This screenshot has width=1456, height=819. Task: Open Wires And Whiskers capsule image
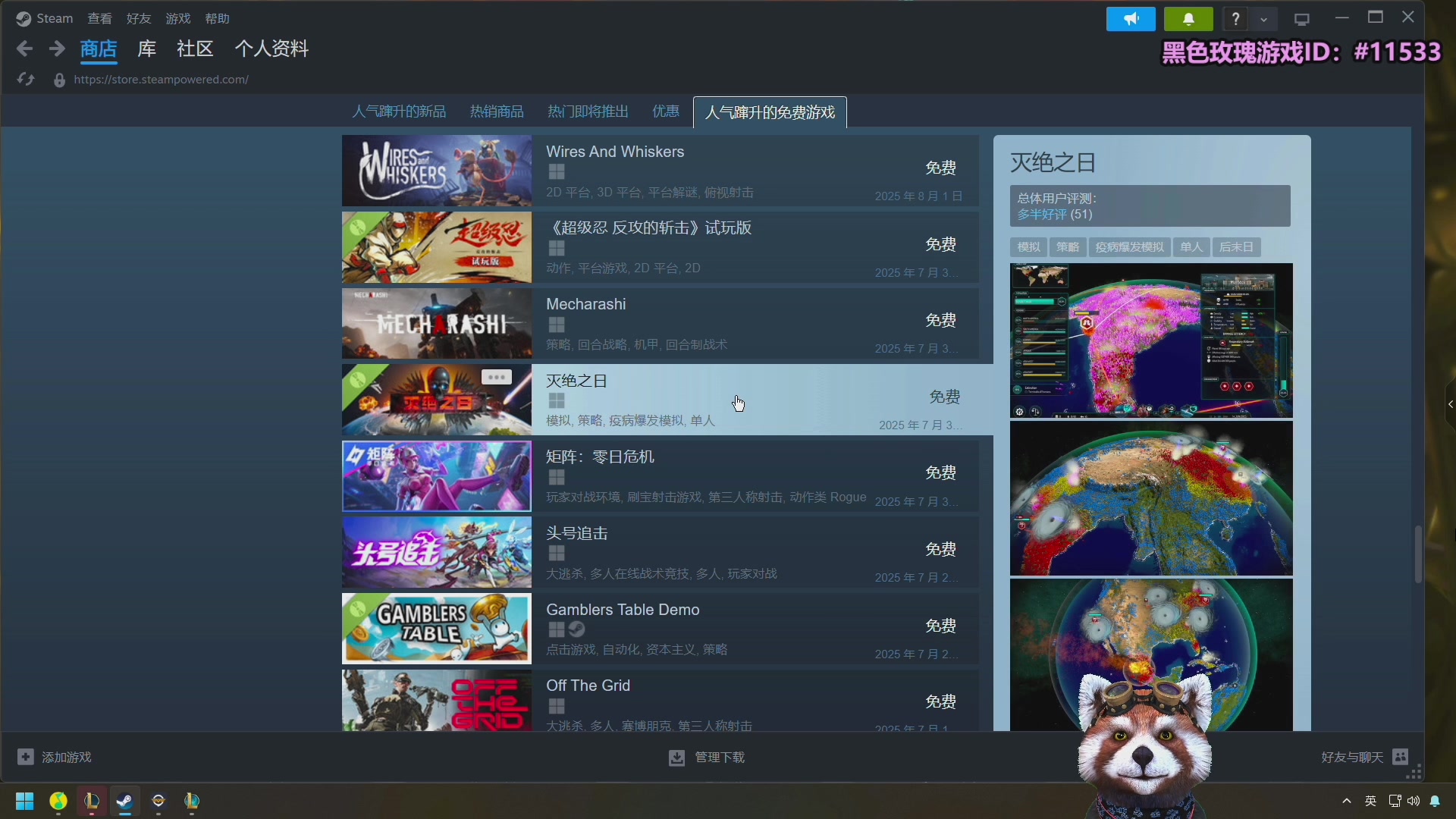437,171
